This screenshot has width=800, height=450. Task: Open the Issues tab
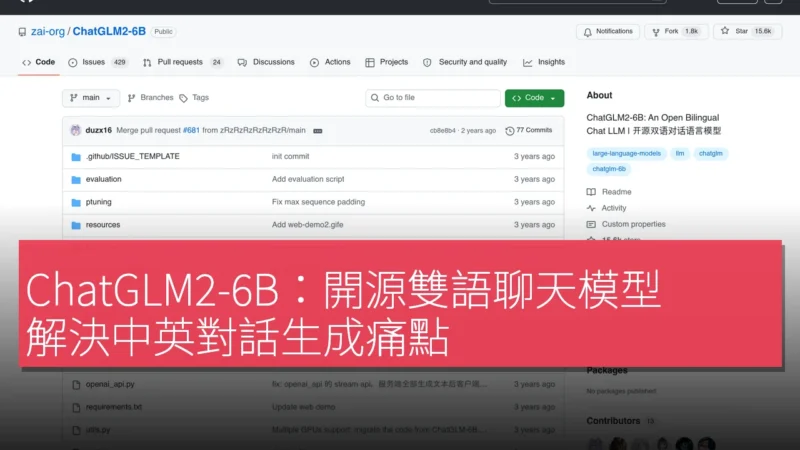tap(97, 62)
